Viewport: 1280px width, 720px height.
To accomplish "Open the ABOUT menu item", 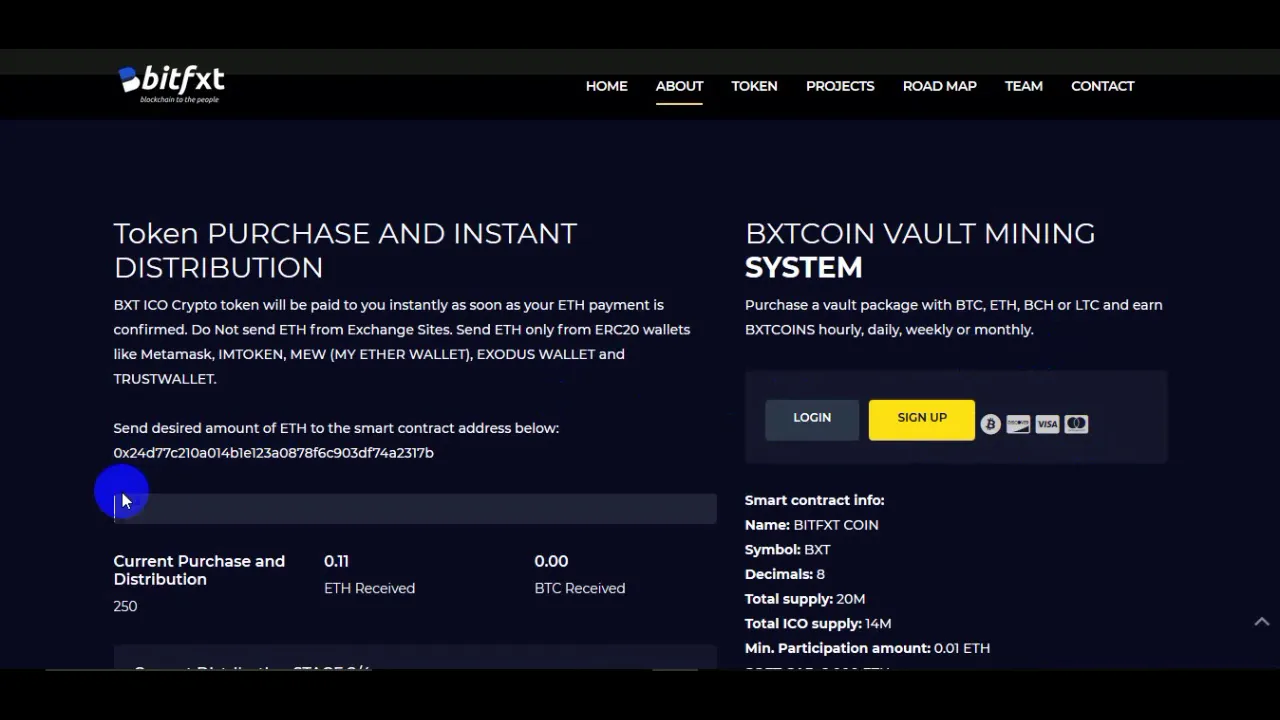I will tap(679, 86).
